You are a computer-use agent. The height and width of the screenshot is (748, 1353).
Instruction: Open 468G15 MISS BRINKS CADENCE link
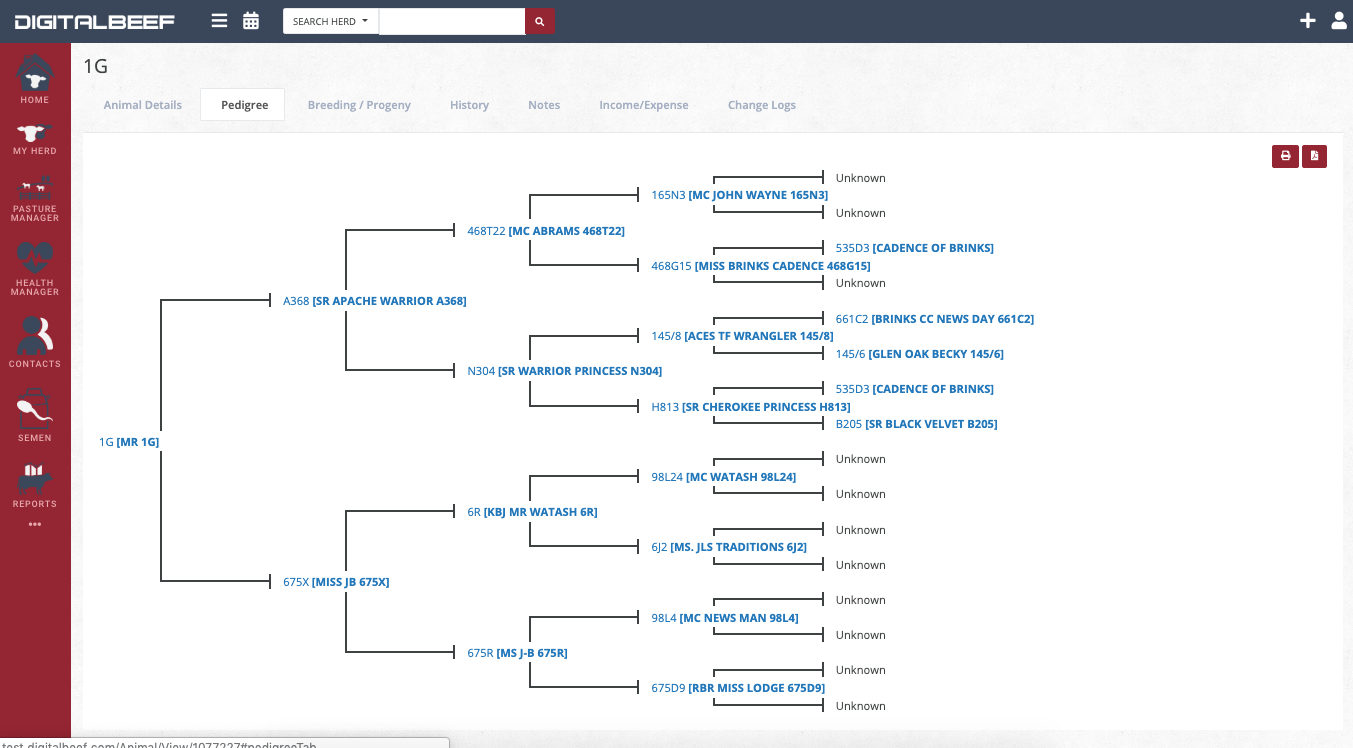click(761, 266)
